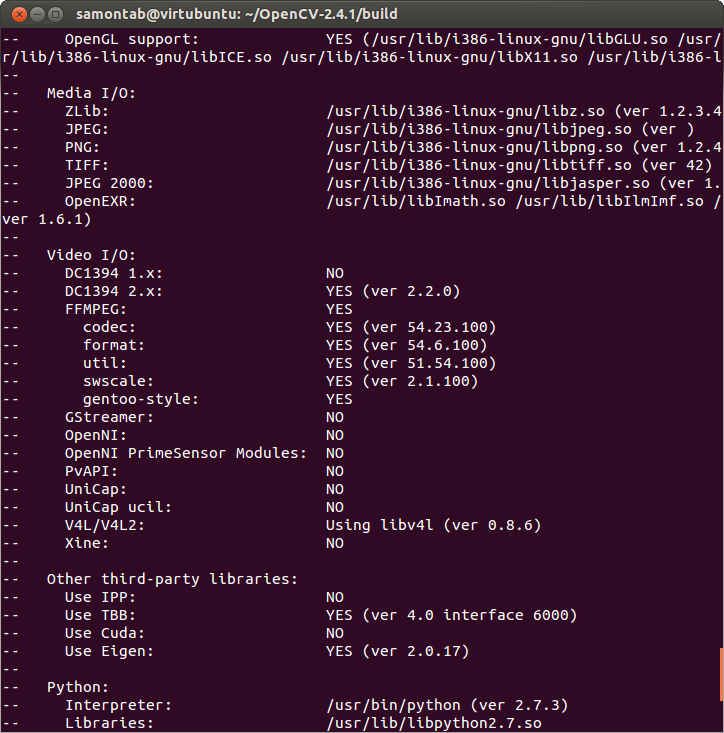Click the 'Interpreter:' label

click(118, 705)
